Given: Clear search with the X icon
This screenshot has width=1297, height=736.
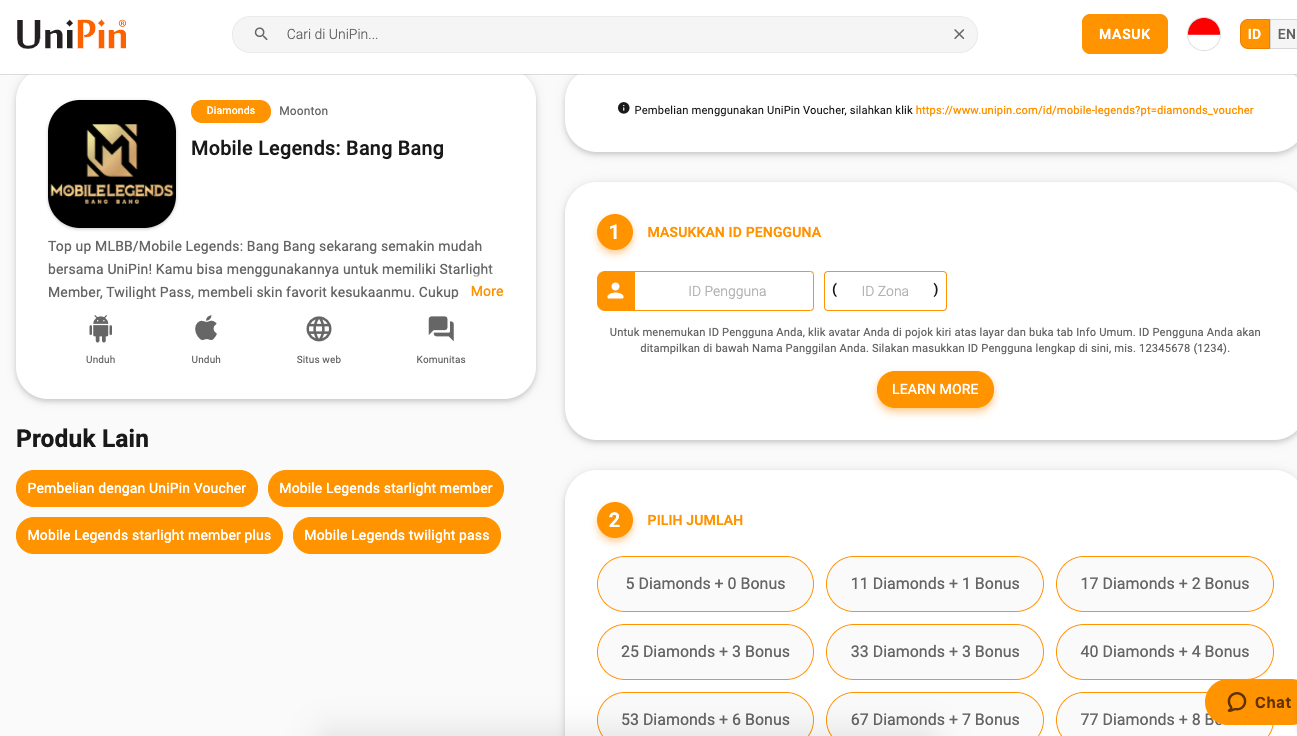Looking at the screenshot, I should 959,34.
